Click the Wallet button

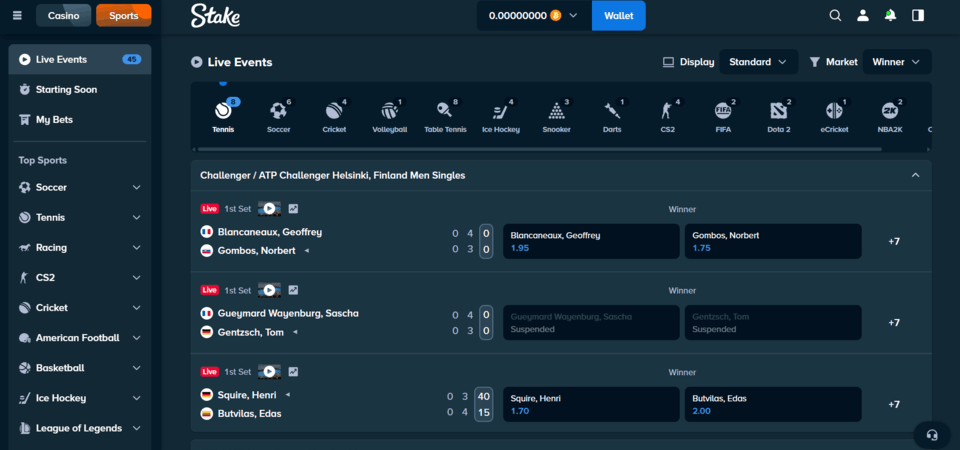(618, 16)
